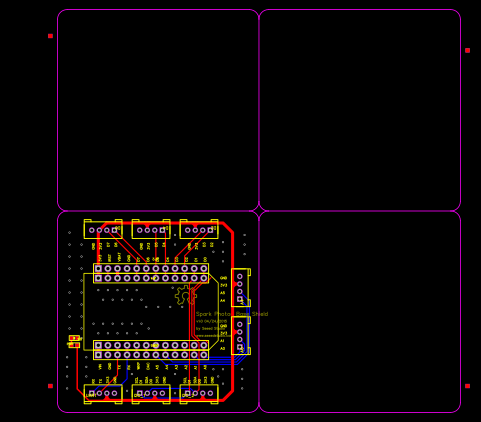Viewport: 481px width, 422px height.
Task: Click inside the empty upper-right panel outline
Action: 360,110
